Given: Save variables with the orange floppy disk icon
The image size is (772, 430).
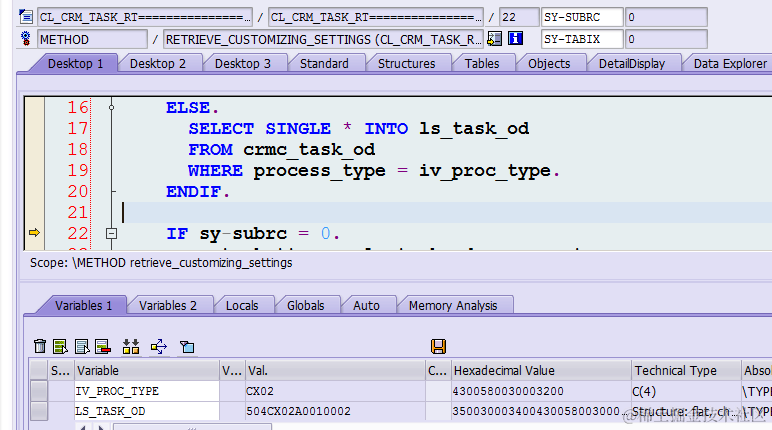Looking at the screenshot, I should [x=438, y=346].
